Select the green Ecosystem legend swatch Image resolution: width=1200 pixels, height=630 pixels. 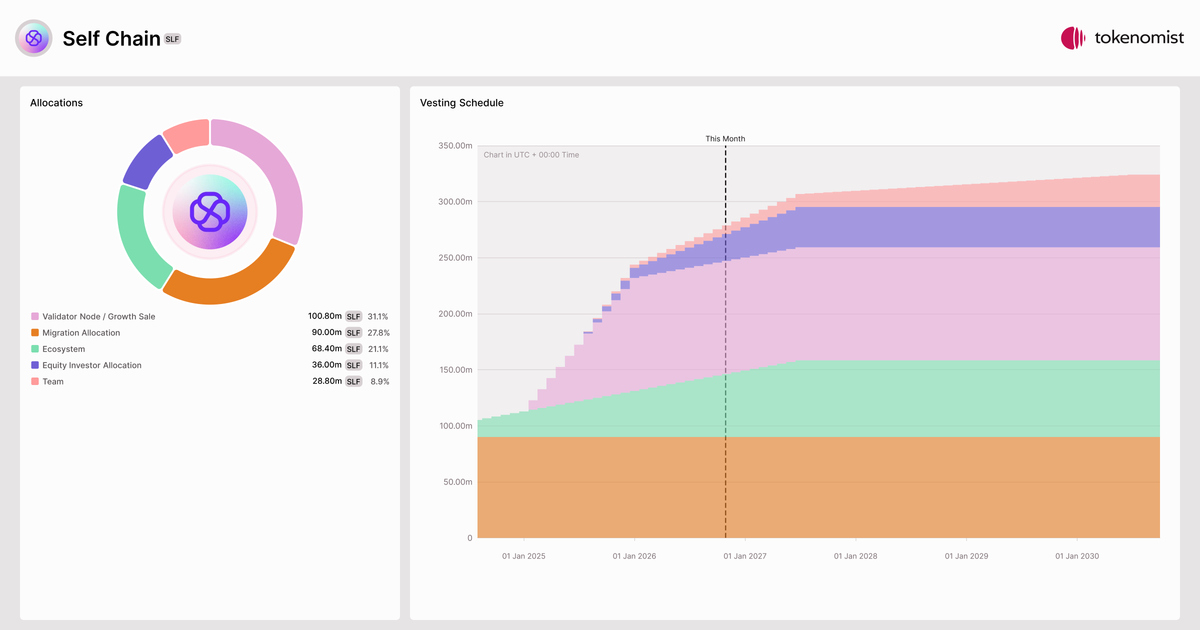coord(35,349)
